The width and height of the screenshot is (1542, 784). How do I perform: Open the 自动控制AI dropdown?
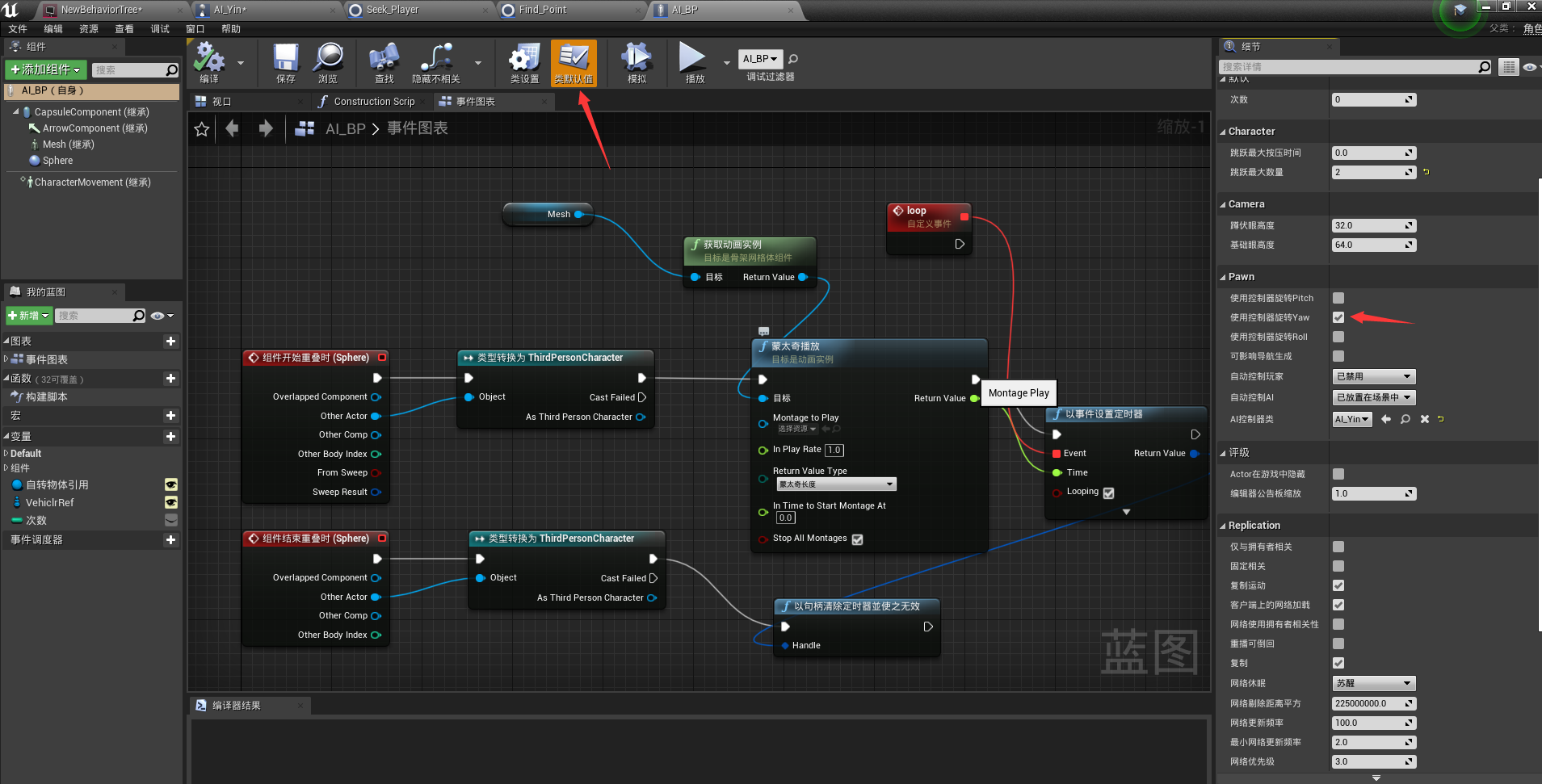(1373, 397)
